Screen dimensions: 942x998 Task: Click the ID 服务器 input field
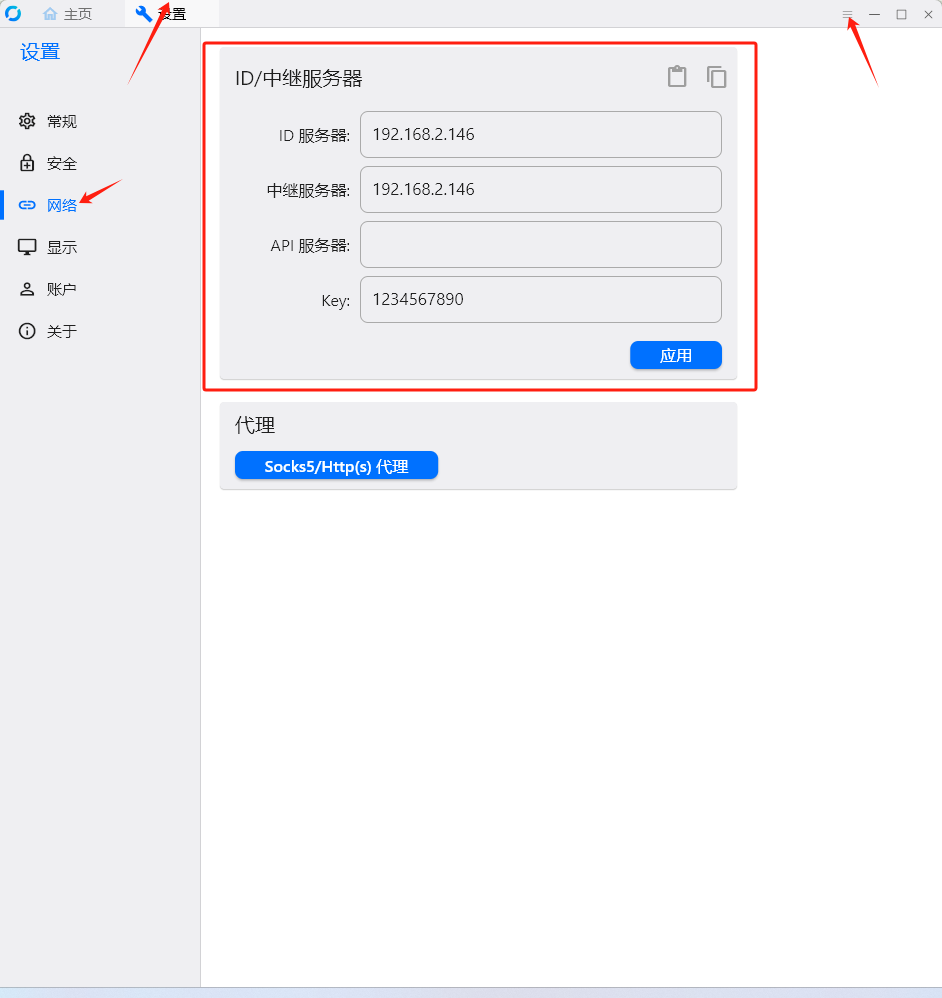pyautogui.click(x=540, y=134)
